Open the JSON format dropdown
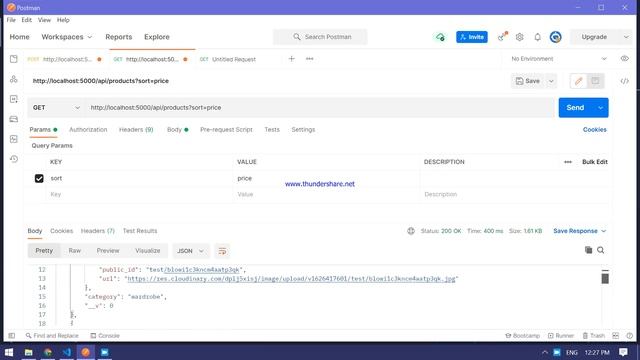The image size is (640, 360). point(190,251)
